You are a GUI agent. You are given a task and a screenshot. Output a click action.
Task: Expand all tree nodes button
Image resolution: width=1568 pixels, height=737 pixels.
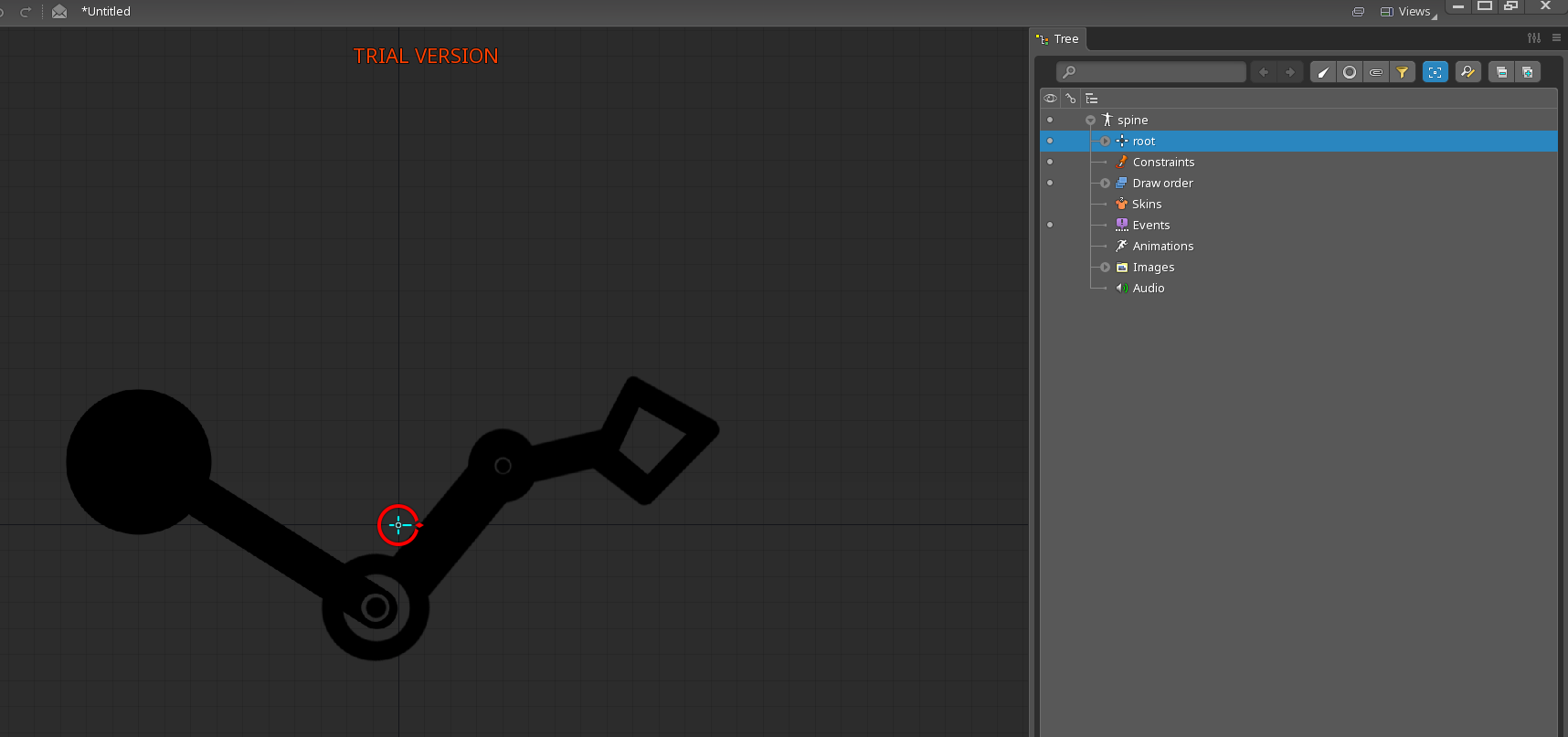[x=1528, y=72]
